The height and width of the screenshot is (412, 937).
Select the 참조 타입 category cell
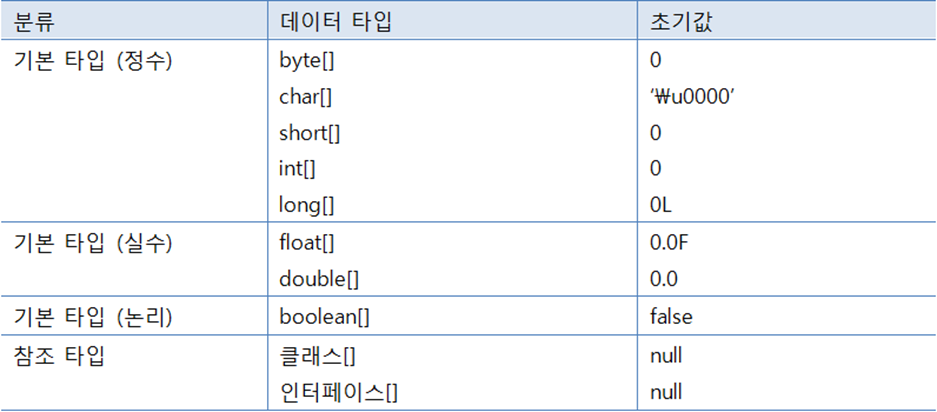[63, 354]
